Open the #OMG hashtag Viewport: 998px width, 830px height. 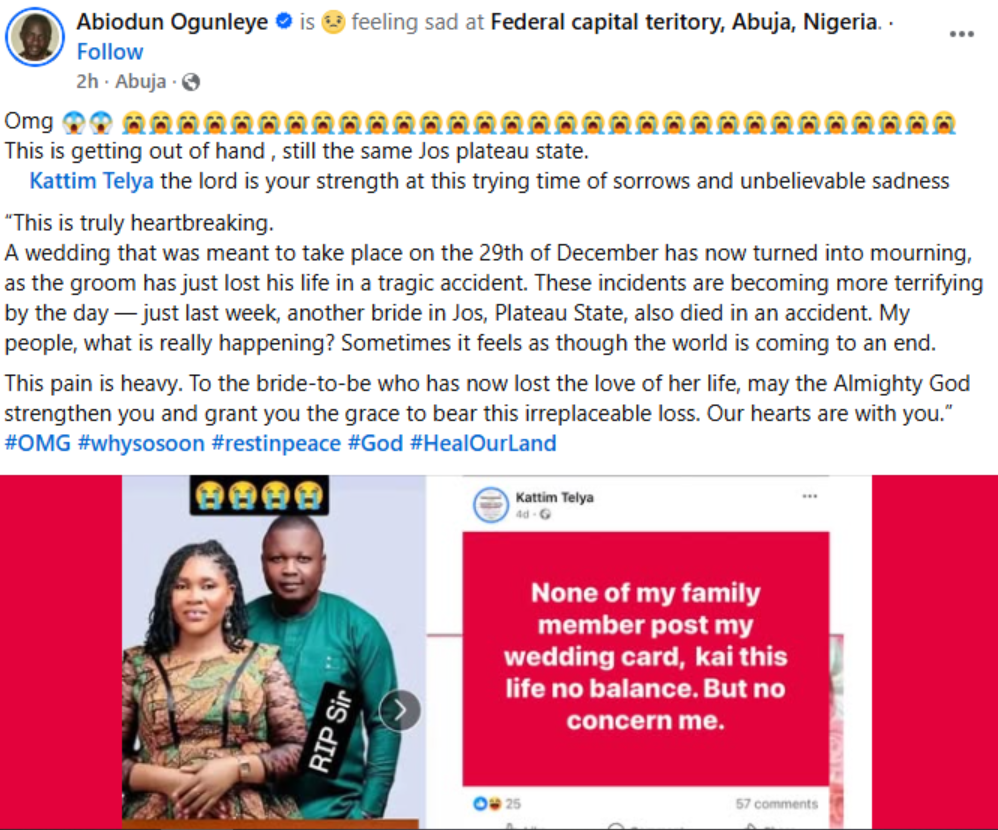tap(38, 443)
